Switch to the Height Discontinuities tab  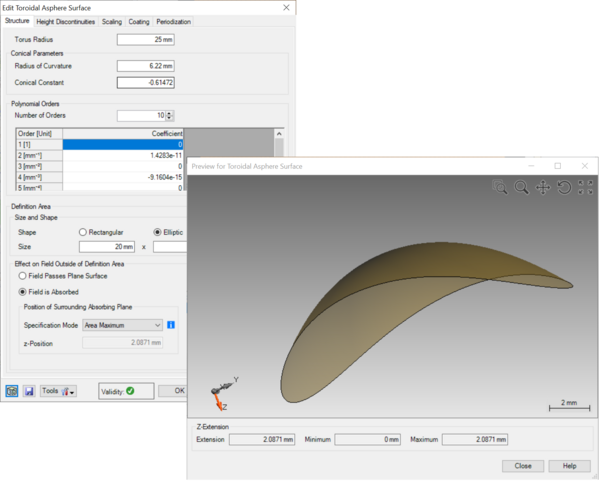(67, 21)
